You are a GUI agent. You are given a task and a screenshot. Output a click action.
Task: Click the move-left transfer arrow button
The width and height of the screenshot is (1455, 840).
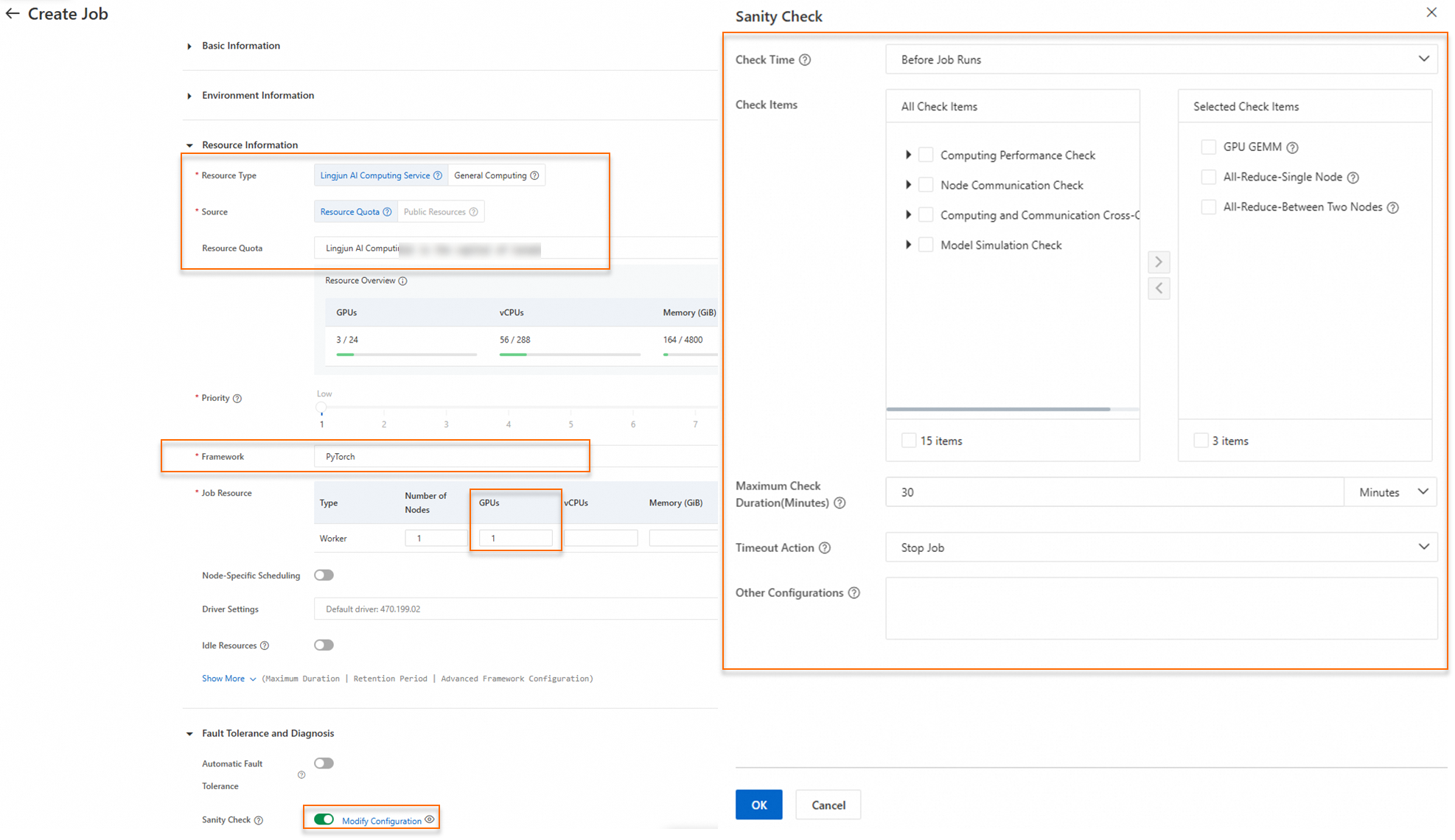click(1159, 288)
